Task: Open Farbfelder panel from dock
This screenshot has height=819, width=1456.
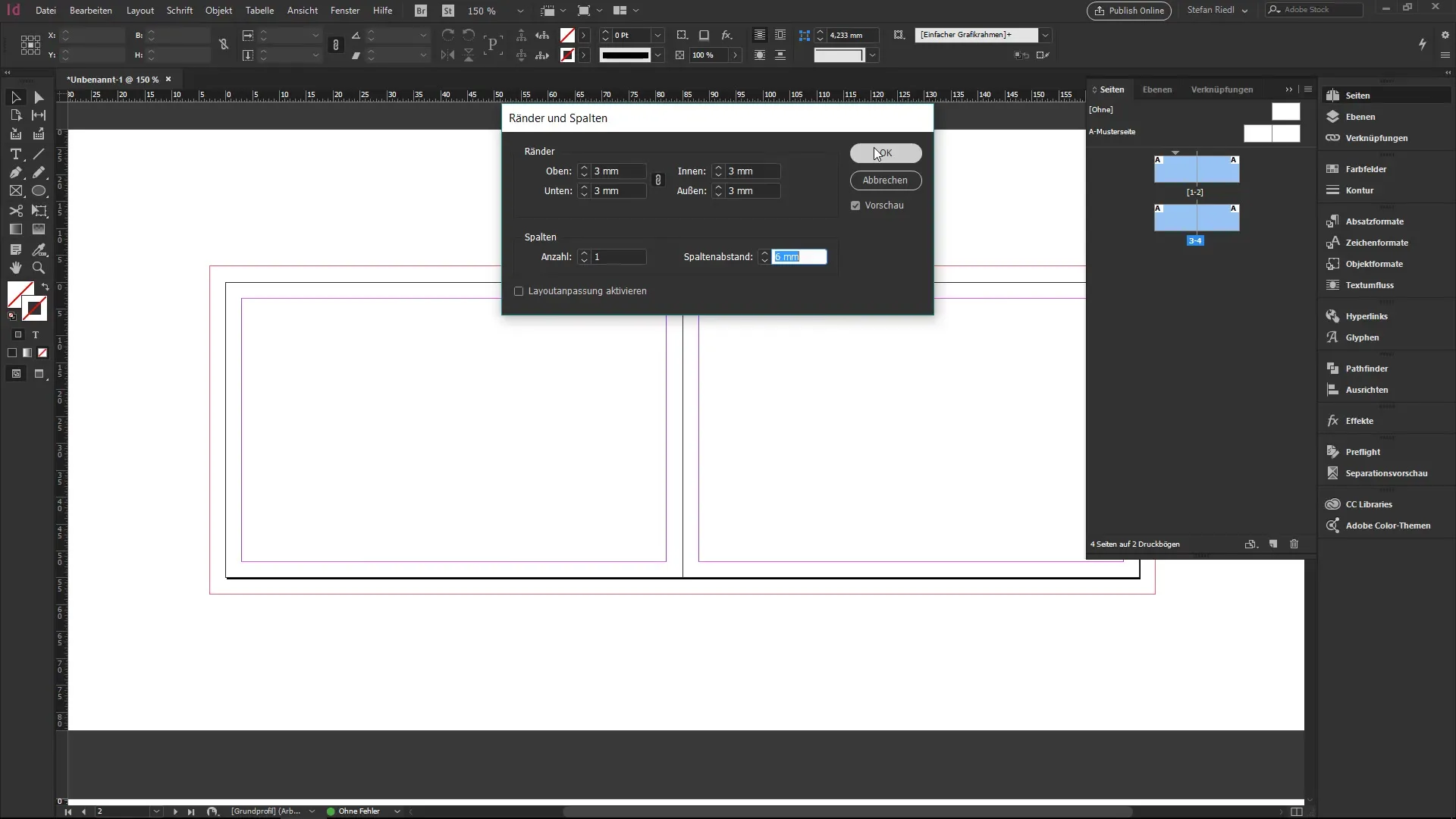Action: tap(1366, 169)
